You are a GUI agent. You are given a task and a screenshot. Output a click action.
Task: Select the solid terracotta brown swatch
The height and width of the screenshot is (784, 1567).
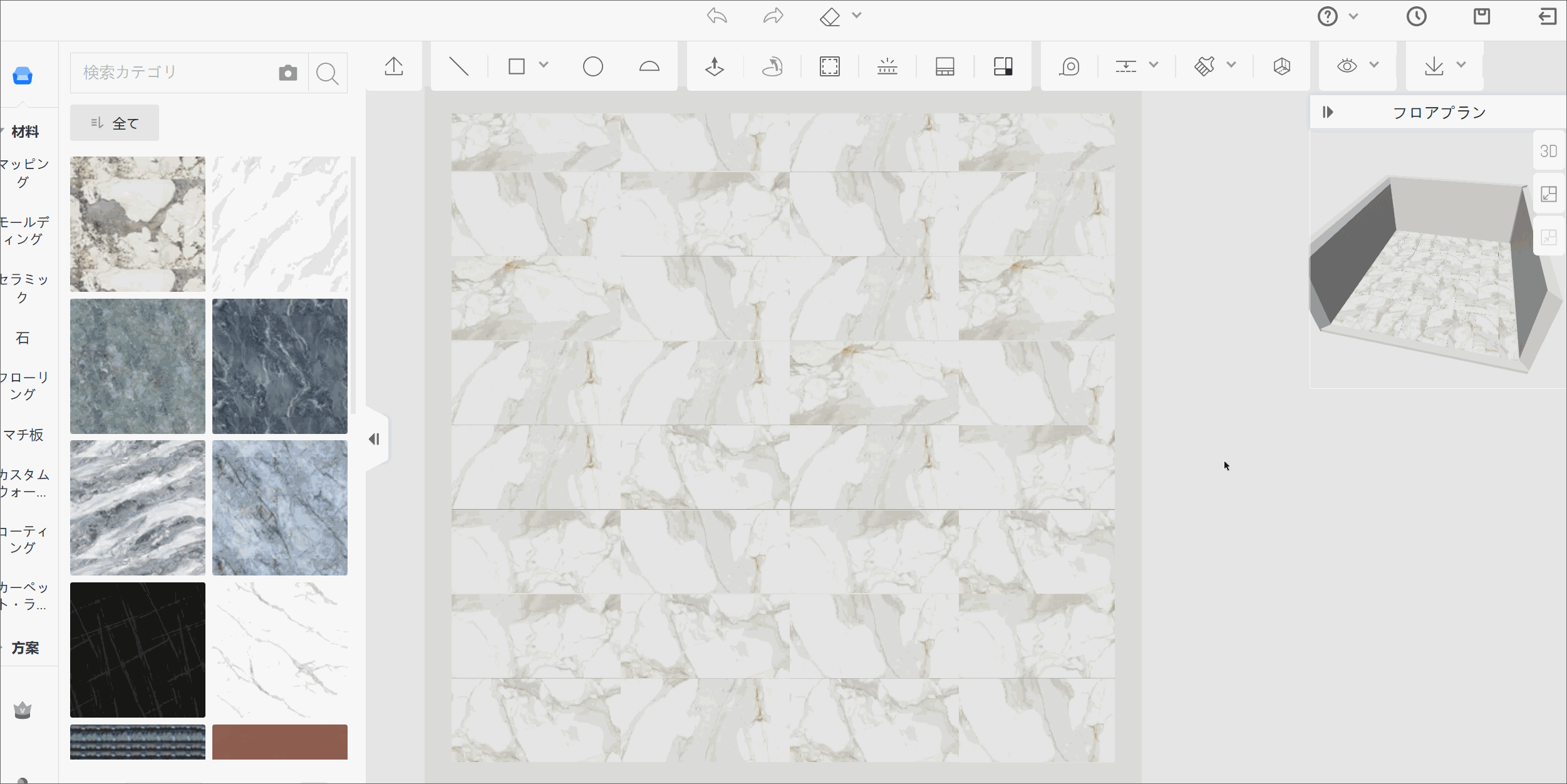280,742
